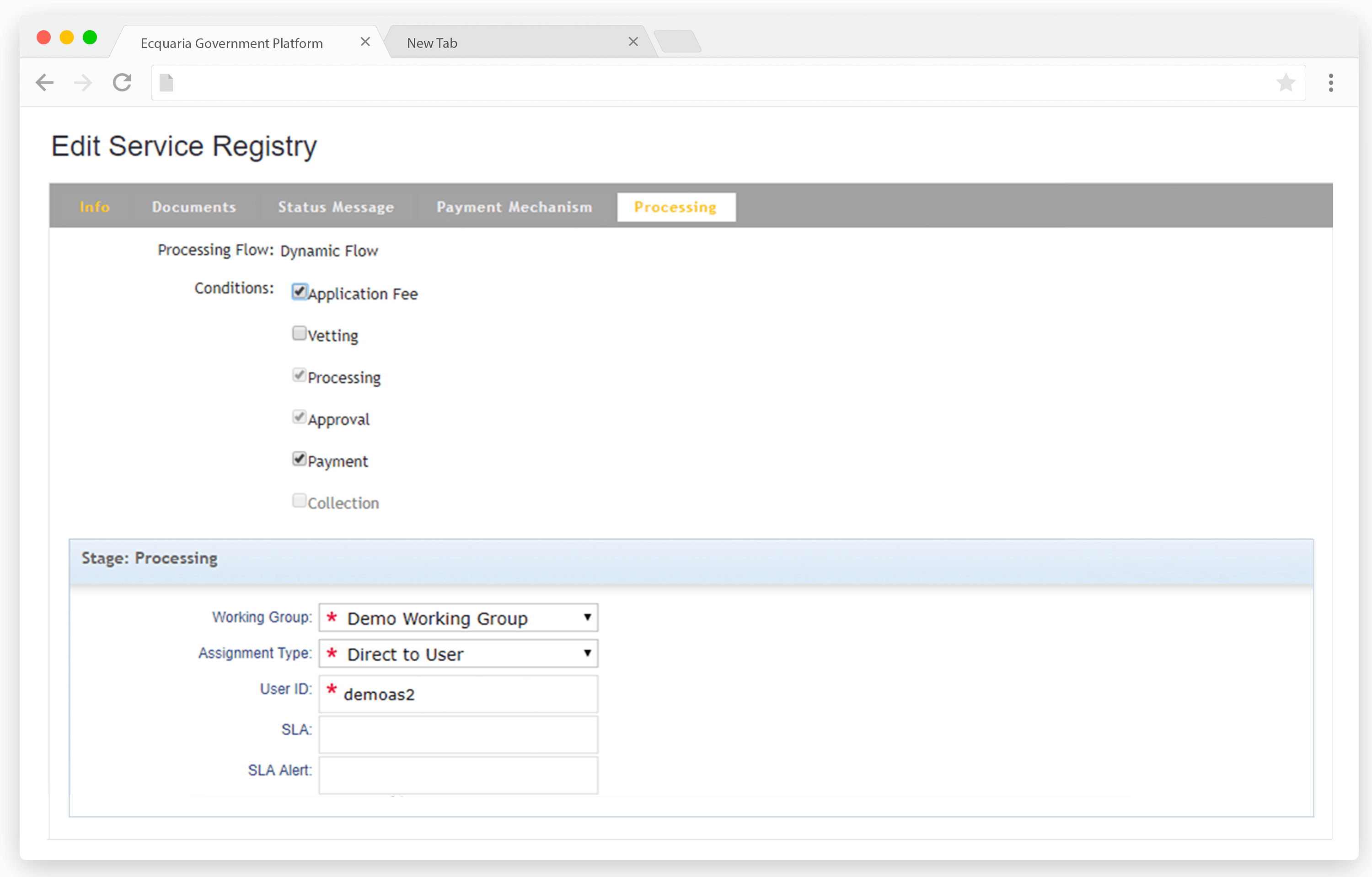Switch to the Info tab

tap(95, 207)
